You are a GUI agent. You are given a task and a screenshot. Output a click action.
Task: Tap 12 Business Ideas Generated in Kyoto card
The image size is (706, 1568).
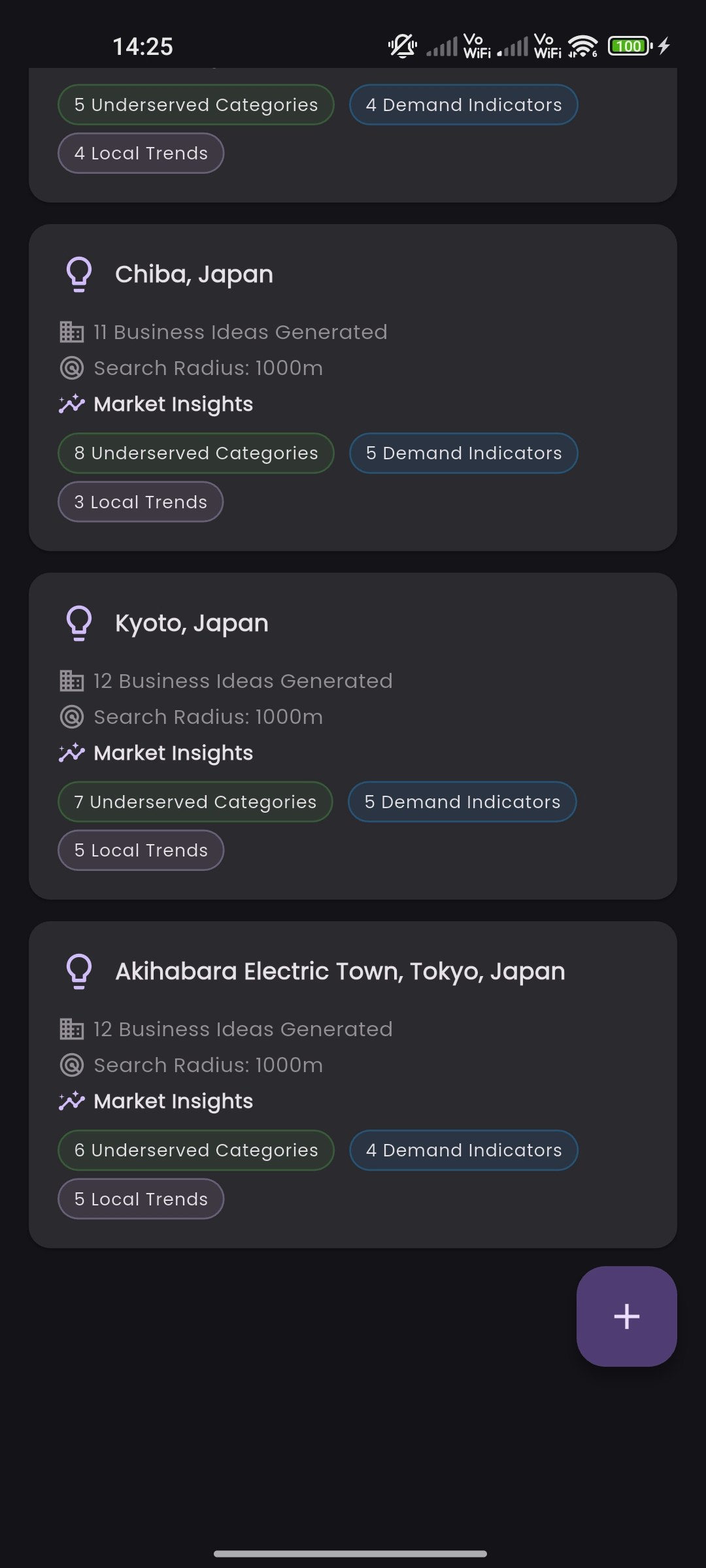pyautogui.click(x=243, y=681)
